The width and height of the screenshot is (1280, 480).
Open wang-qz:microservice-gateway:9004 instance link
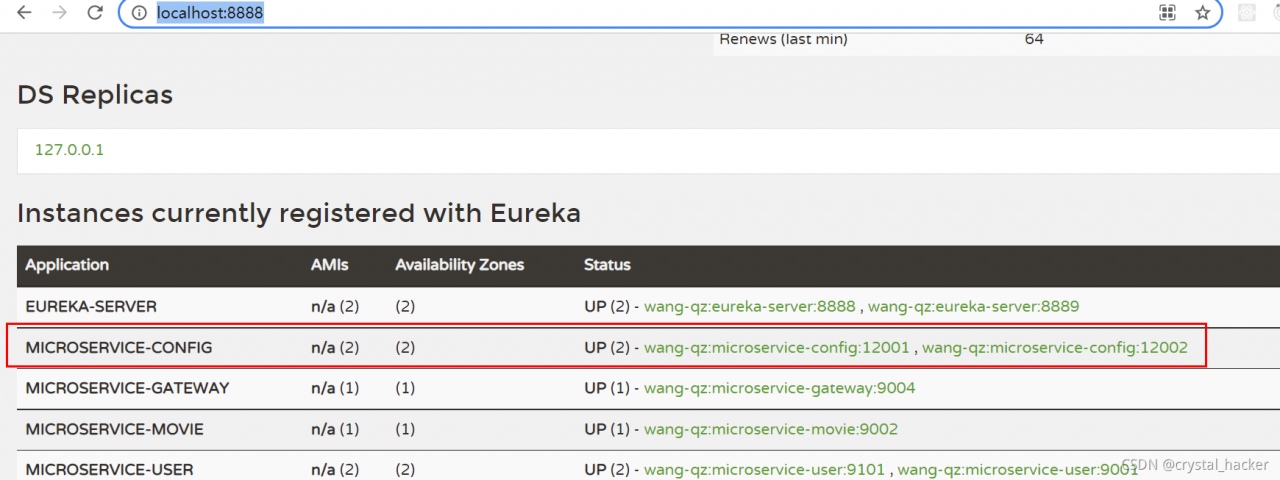pos(779,388)
